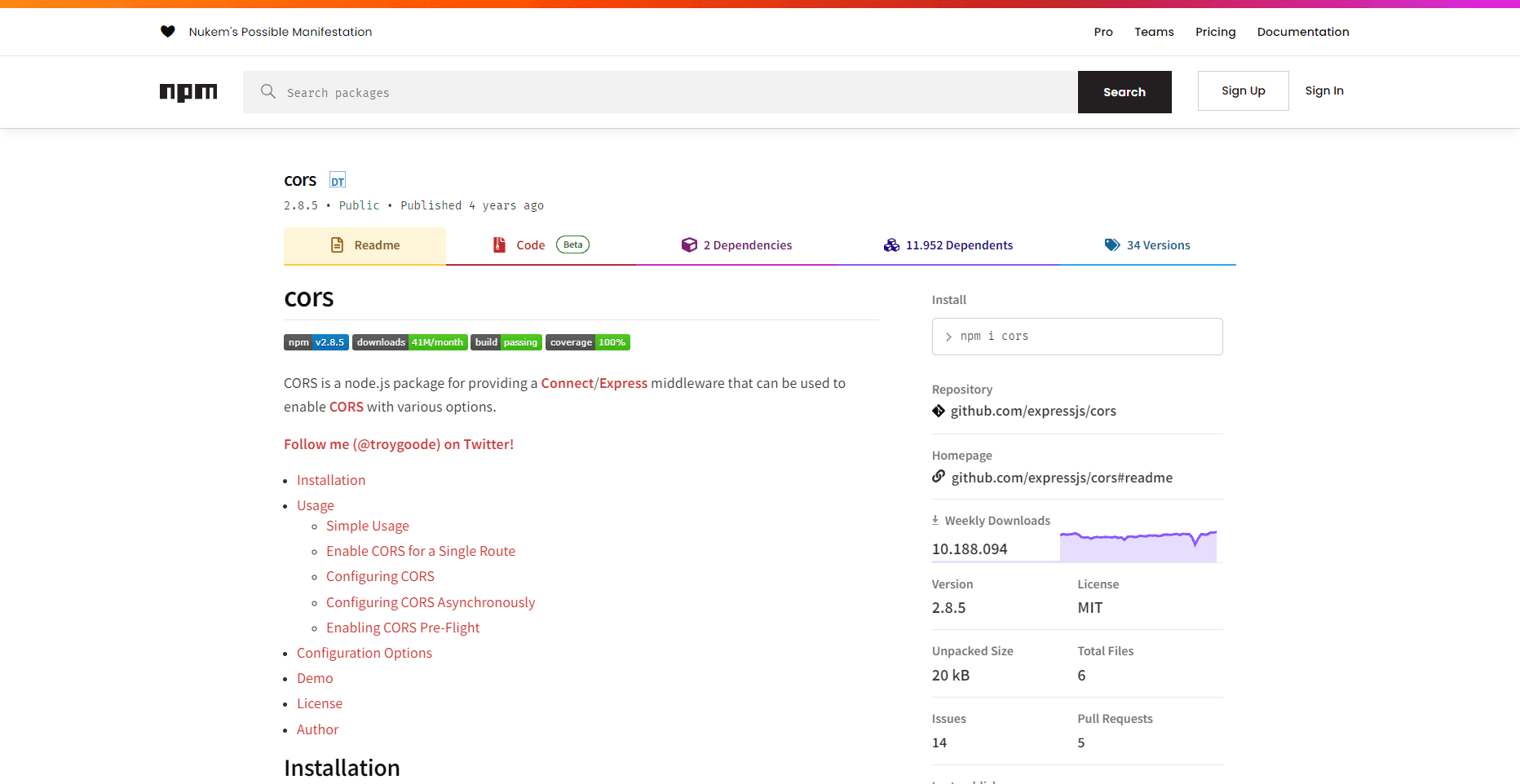1520x784 pixels.
Task: Jump to Enable CORS for a Single Route
Action: (x=421, y=551)
